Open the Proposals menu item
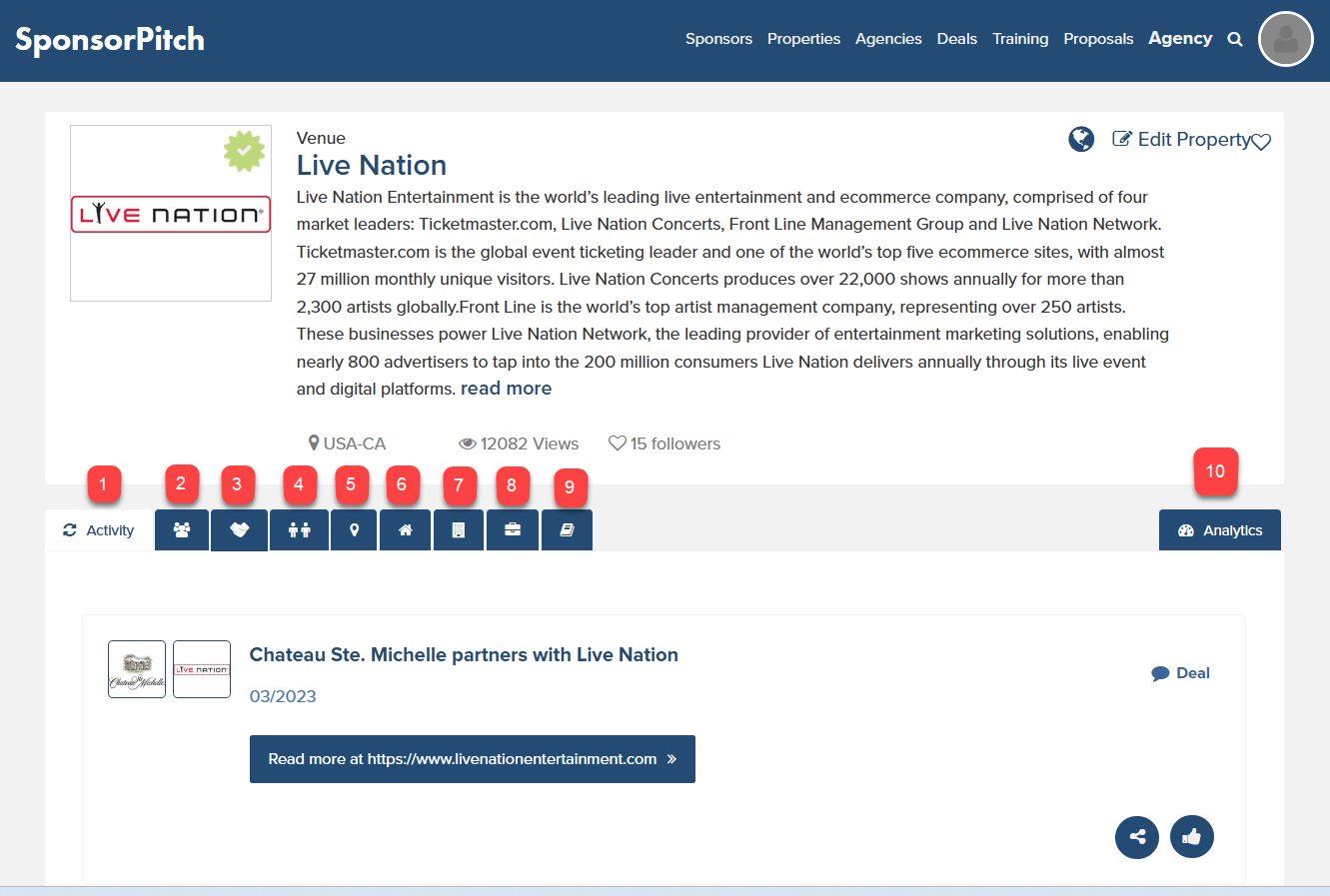This screenshot has height=896, width=1330. [1098, 39]
